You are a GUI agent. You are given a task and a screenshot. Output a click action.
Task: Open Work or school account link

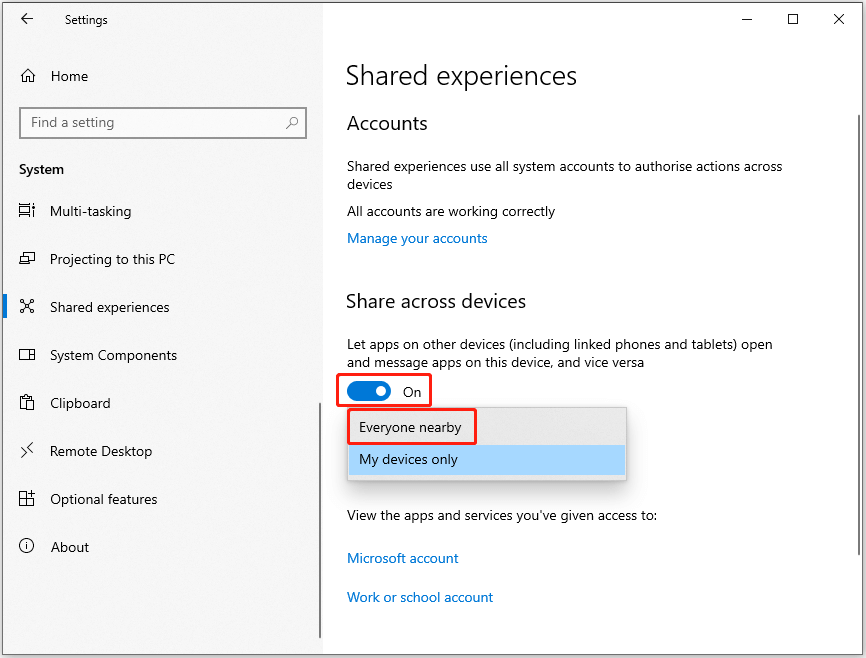[x=420, y=597]
